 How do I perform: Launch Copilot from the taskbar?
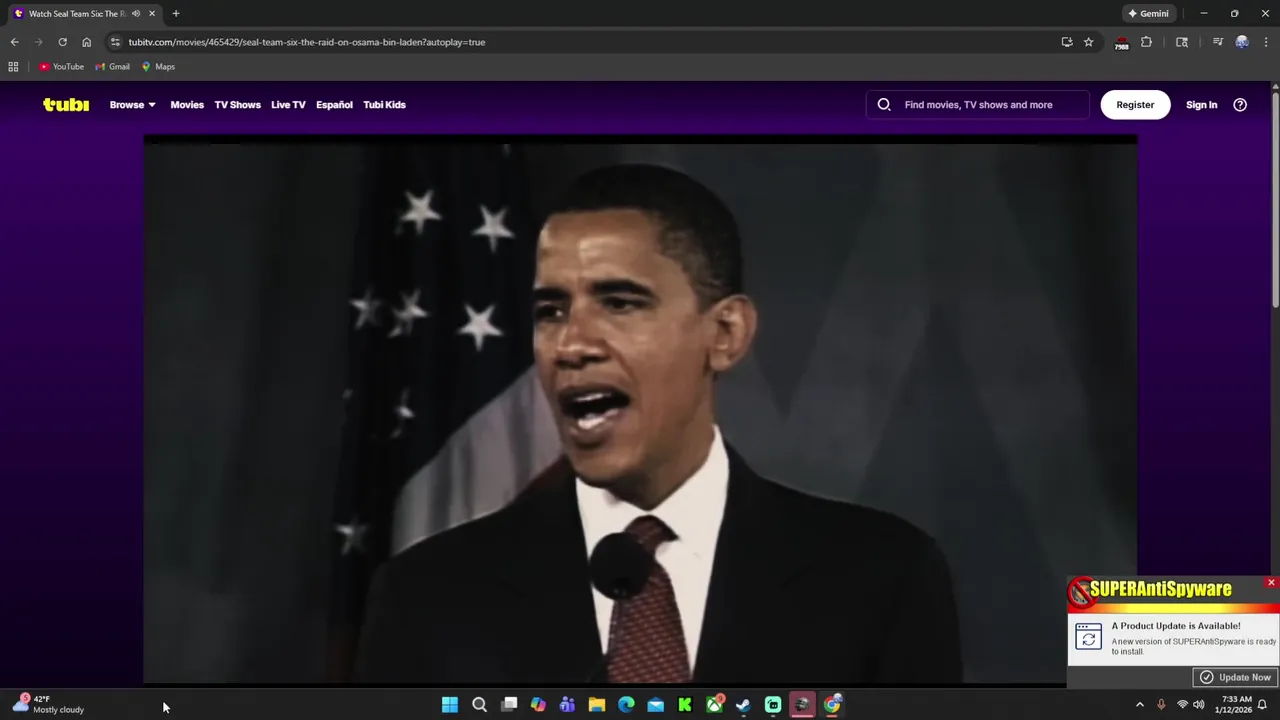point(538,705)
